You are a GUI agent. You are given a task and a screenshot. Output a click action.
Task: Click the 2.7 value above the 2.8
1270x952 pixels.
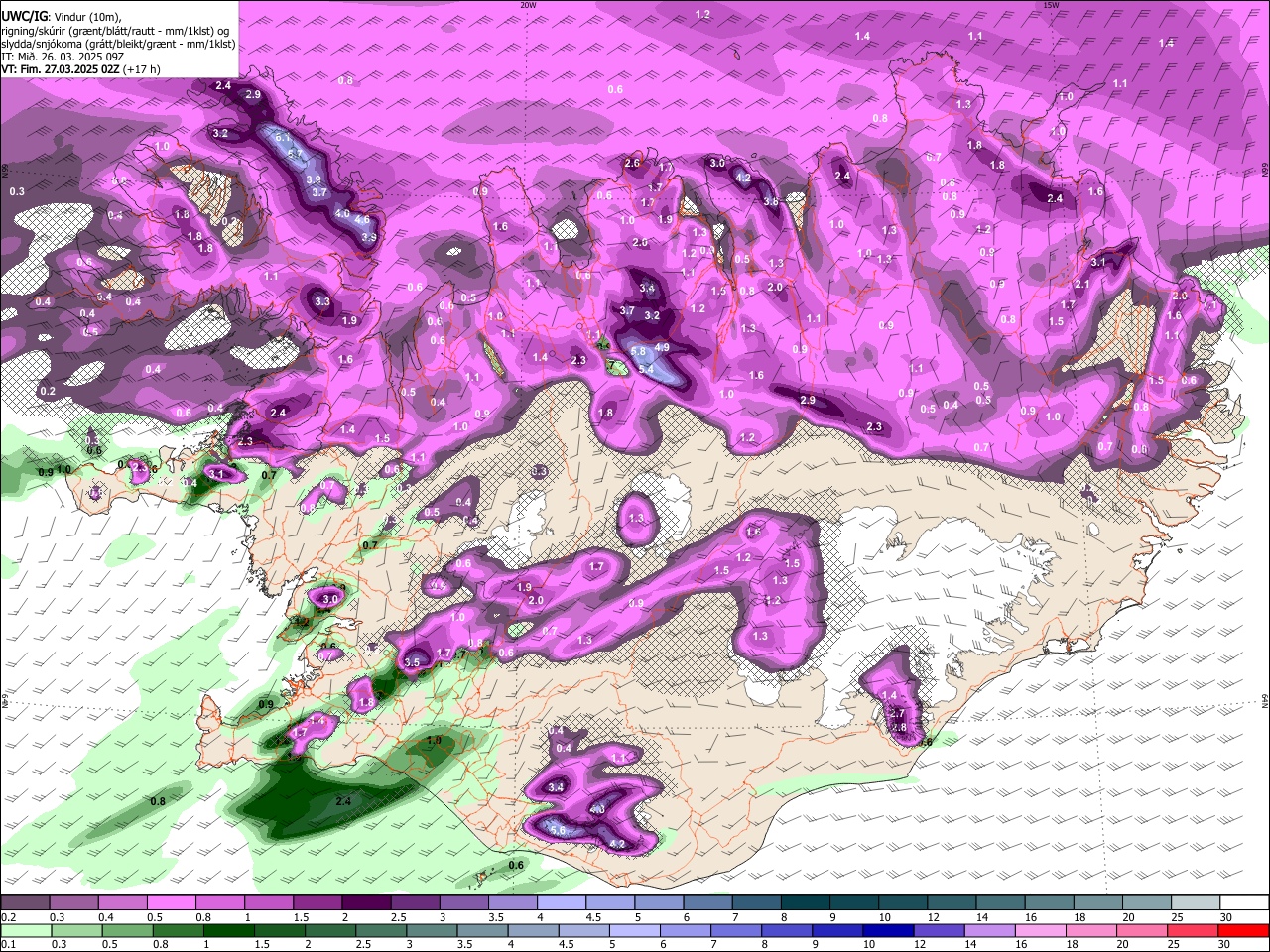(897, 713)
